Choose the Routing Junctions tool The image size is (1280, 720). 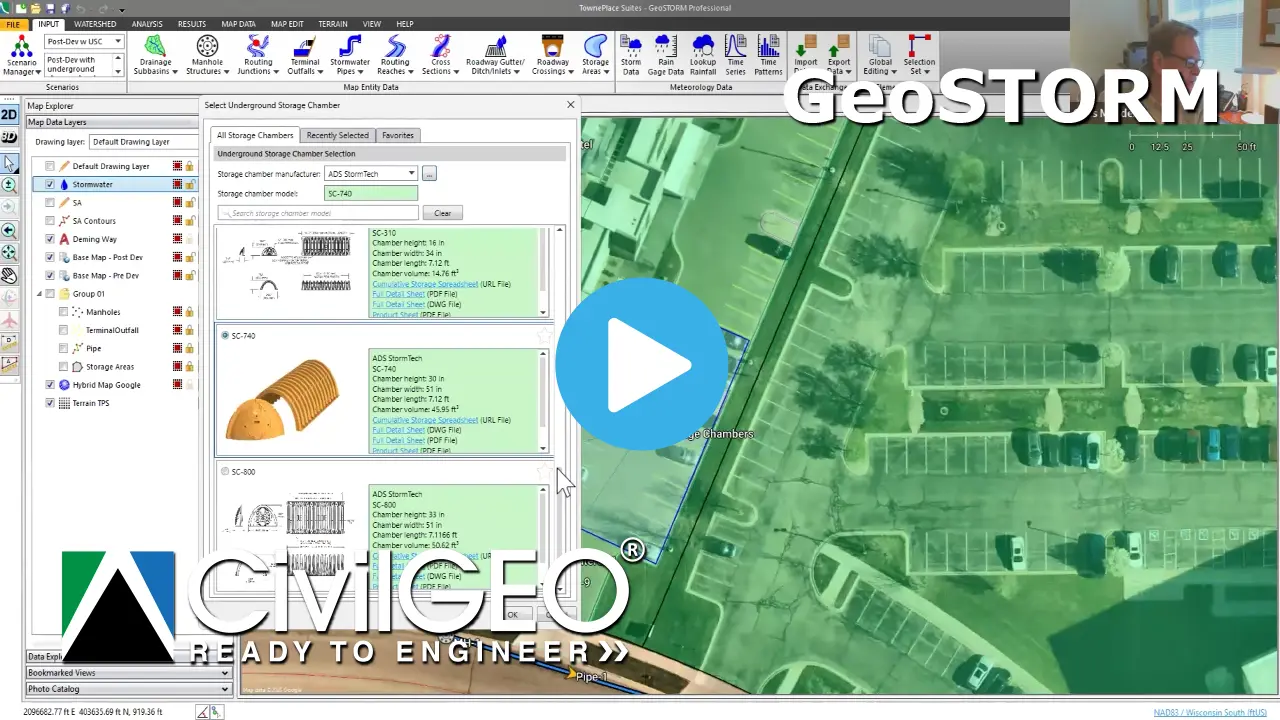(258, 56)
